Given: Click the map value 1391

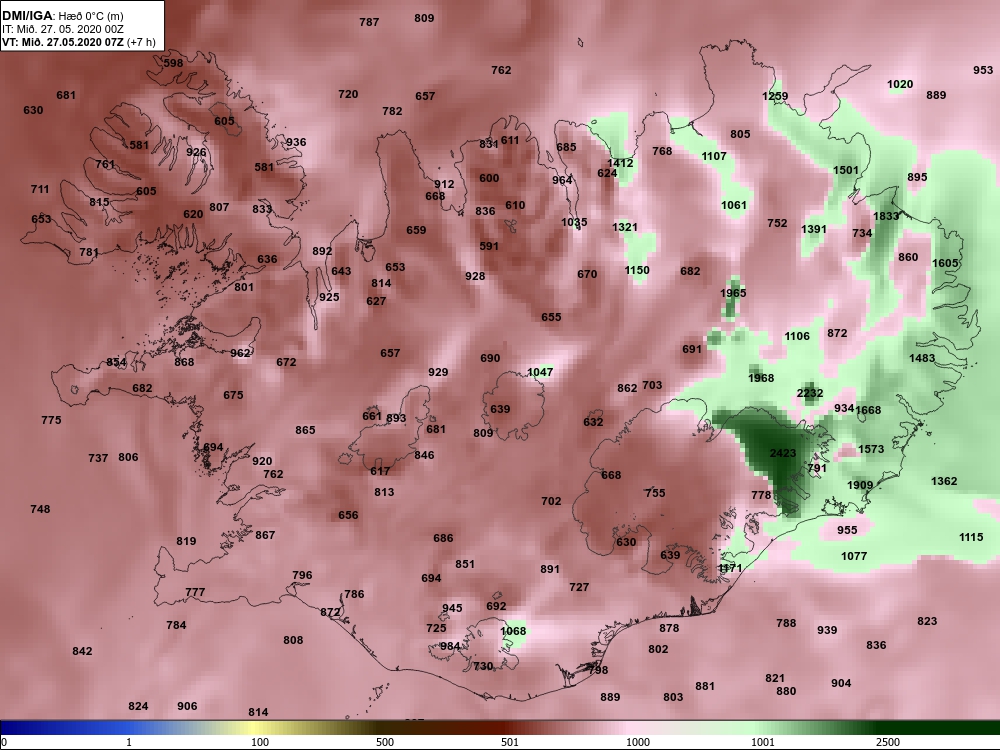Looking at the screenshot, I should pos(814,229).
